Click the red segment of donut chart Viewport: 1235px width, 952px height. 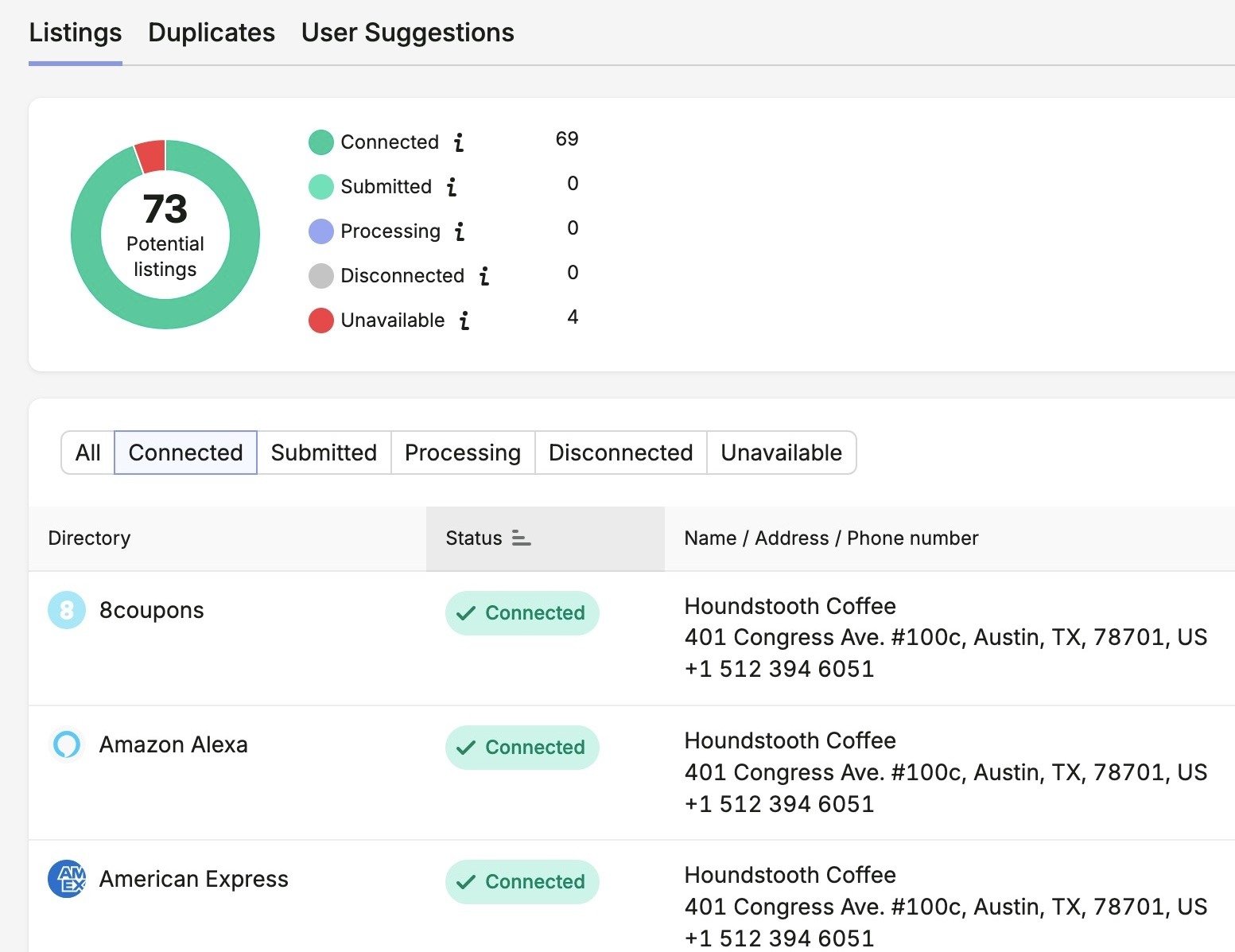(151, 157)
